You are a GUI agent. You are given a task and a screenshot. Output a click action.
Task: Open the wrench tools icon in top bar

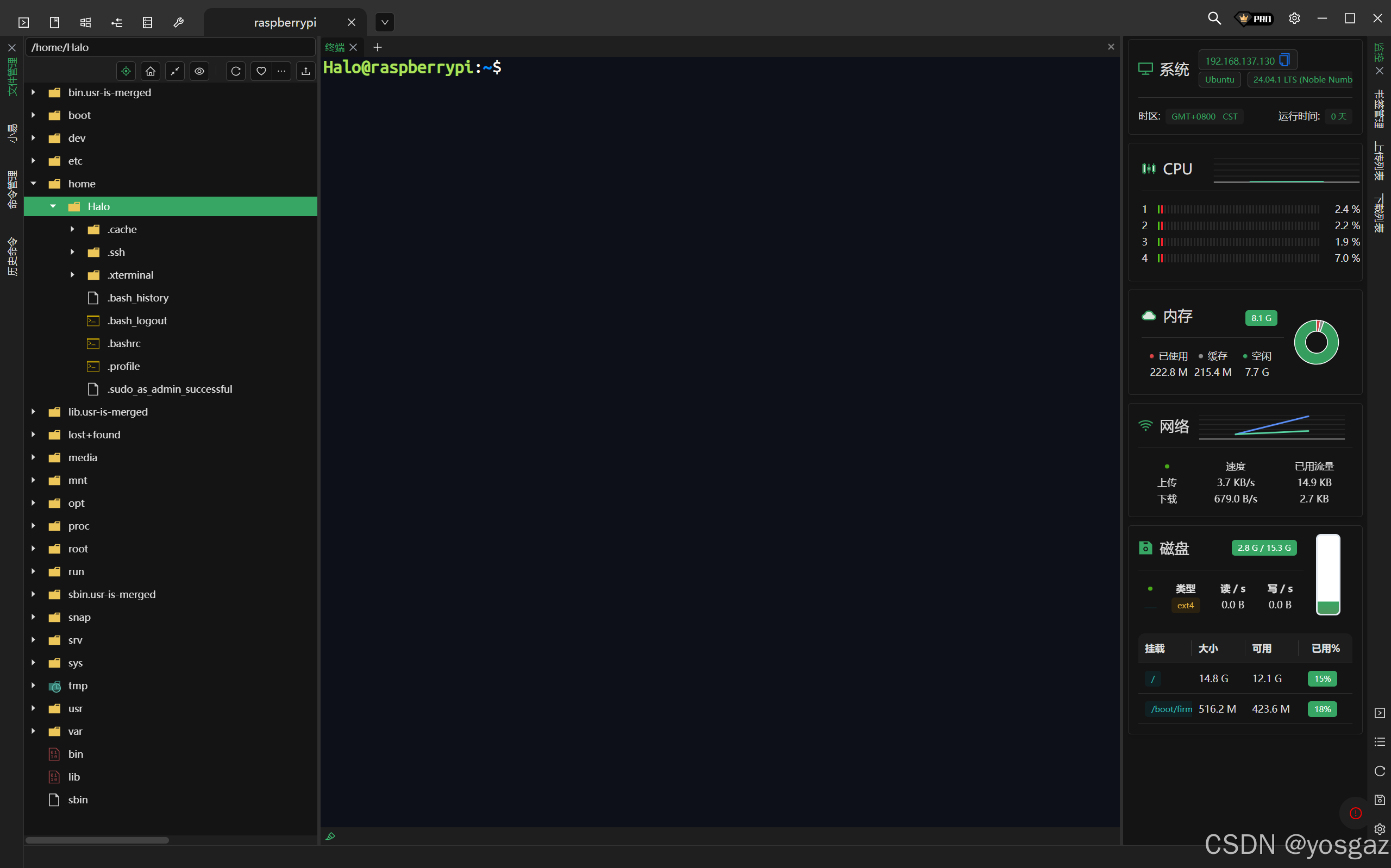[179, 22]
